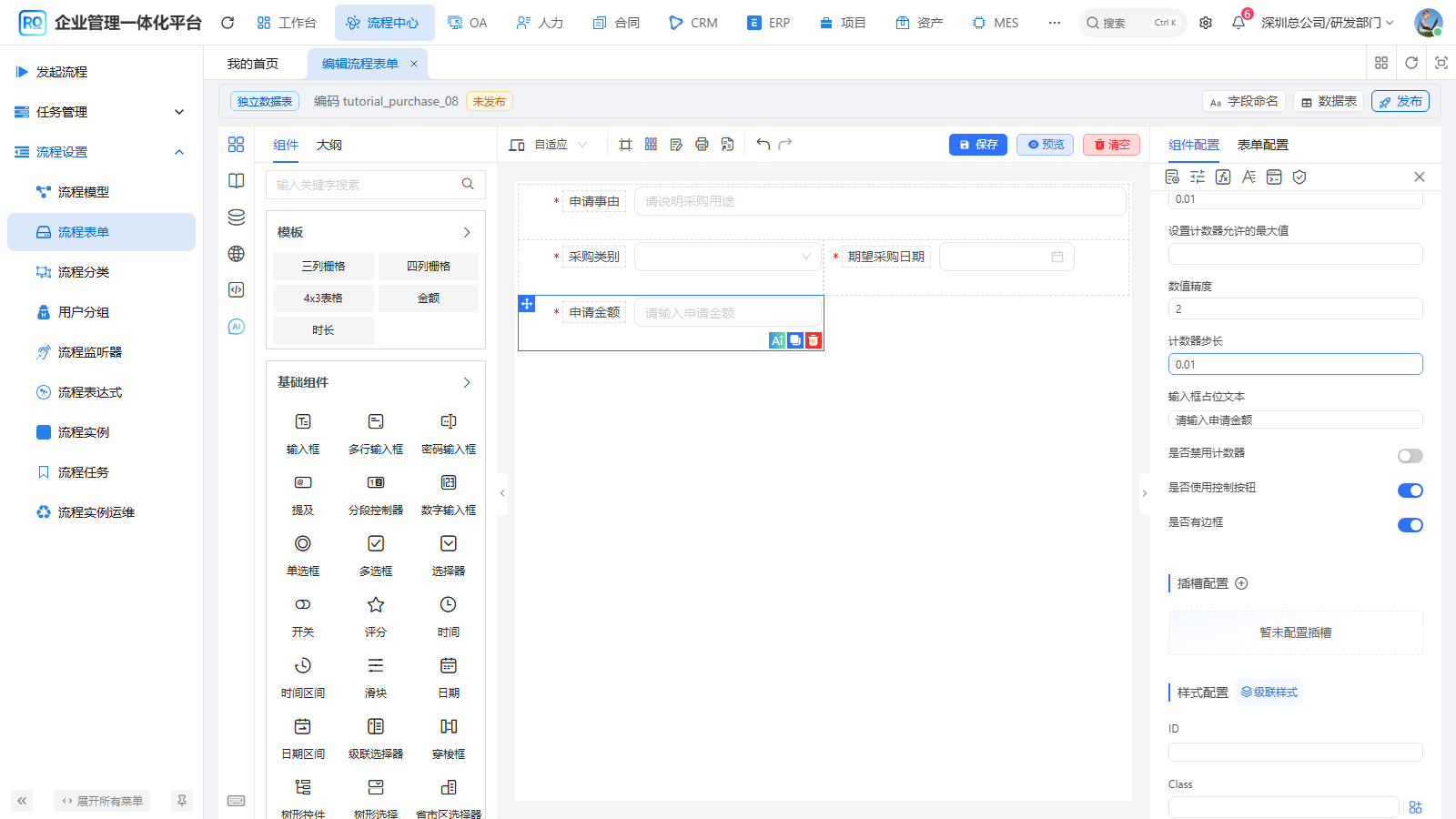Open the 数据表 button
Viewport: 1456px width, 819px height.
[1329, 101]
